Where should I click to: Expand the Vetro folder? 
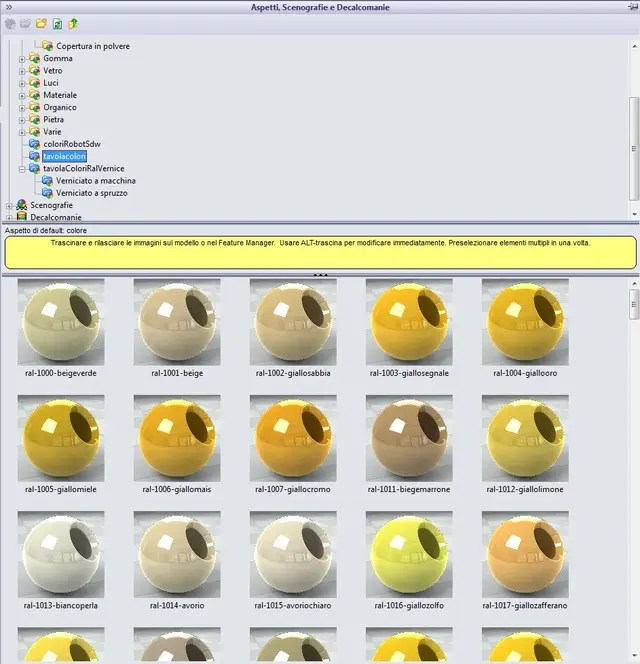[x=22, y=72]
